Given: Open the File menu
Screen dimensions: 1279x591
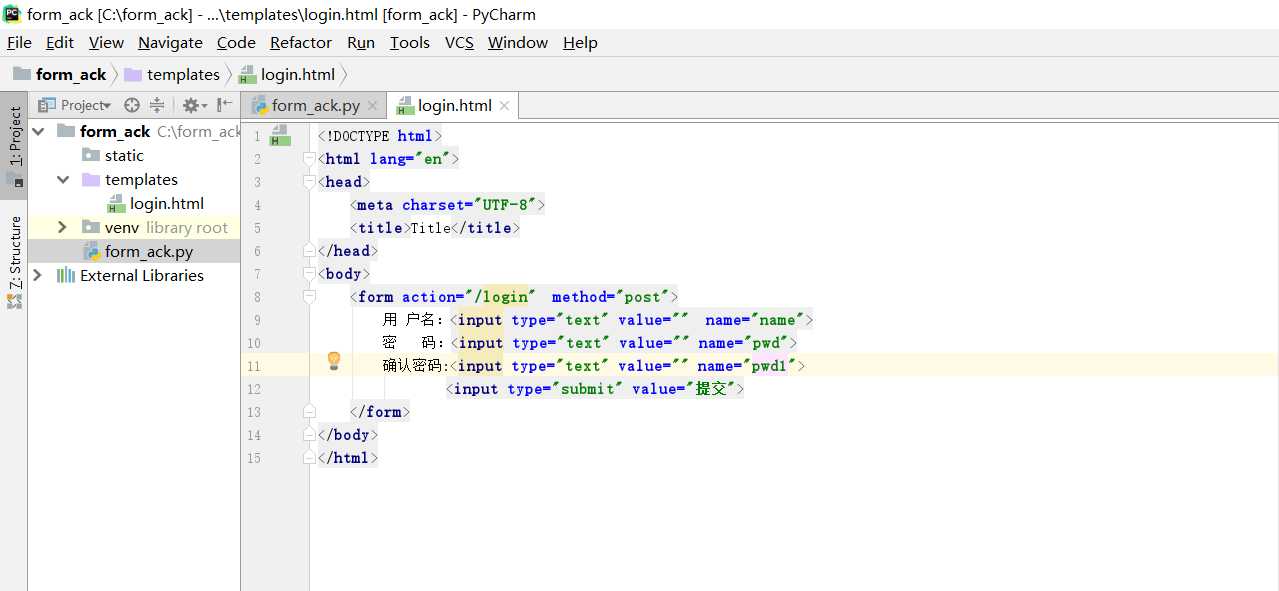Looking at the screenshot, I should (x=19, y=42).
